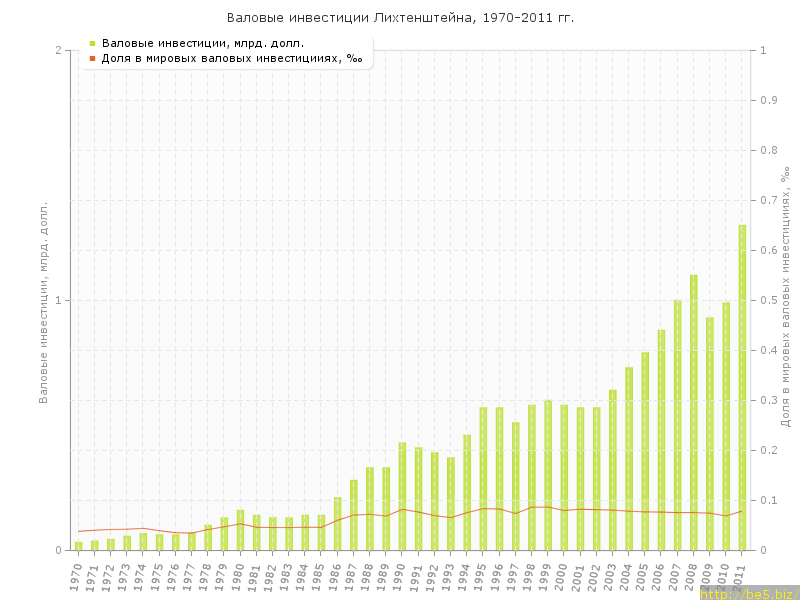The image size is (800, 600).
Task: Click the chart title 'Валовые инвестиции Лихтенштейна'
Action: (400, 18)
